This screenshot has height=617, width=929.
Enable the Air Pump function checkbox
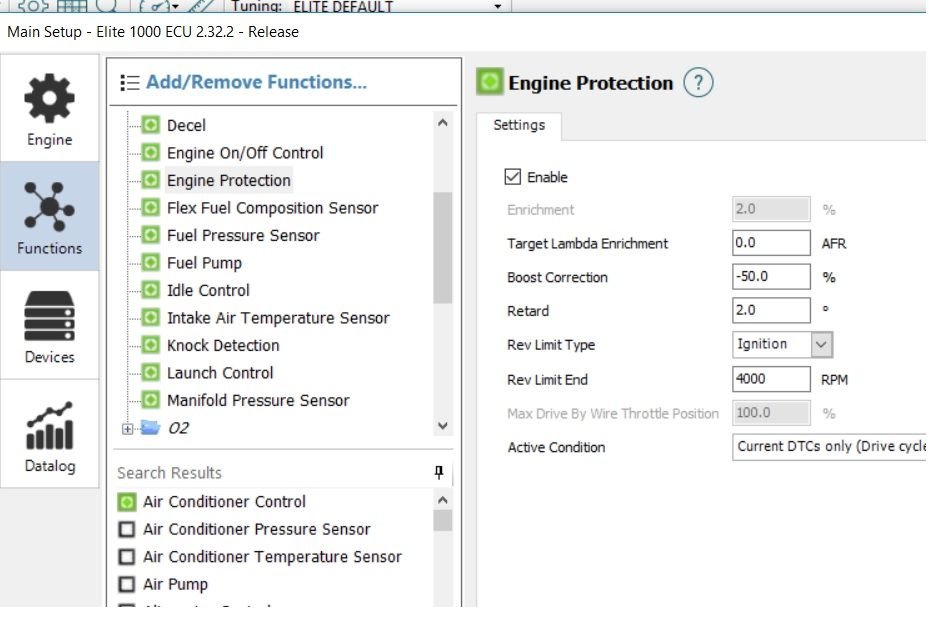pyautogui.click(x=127, y=584)
